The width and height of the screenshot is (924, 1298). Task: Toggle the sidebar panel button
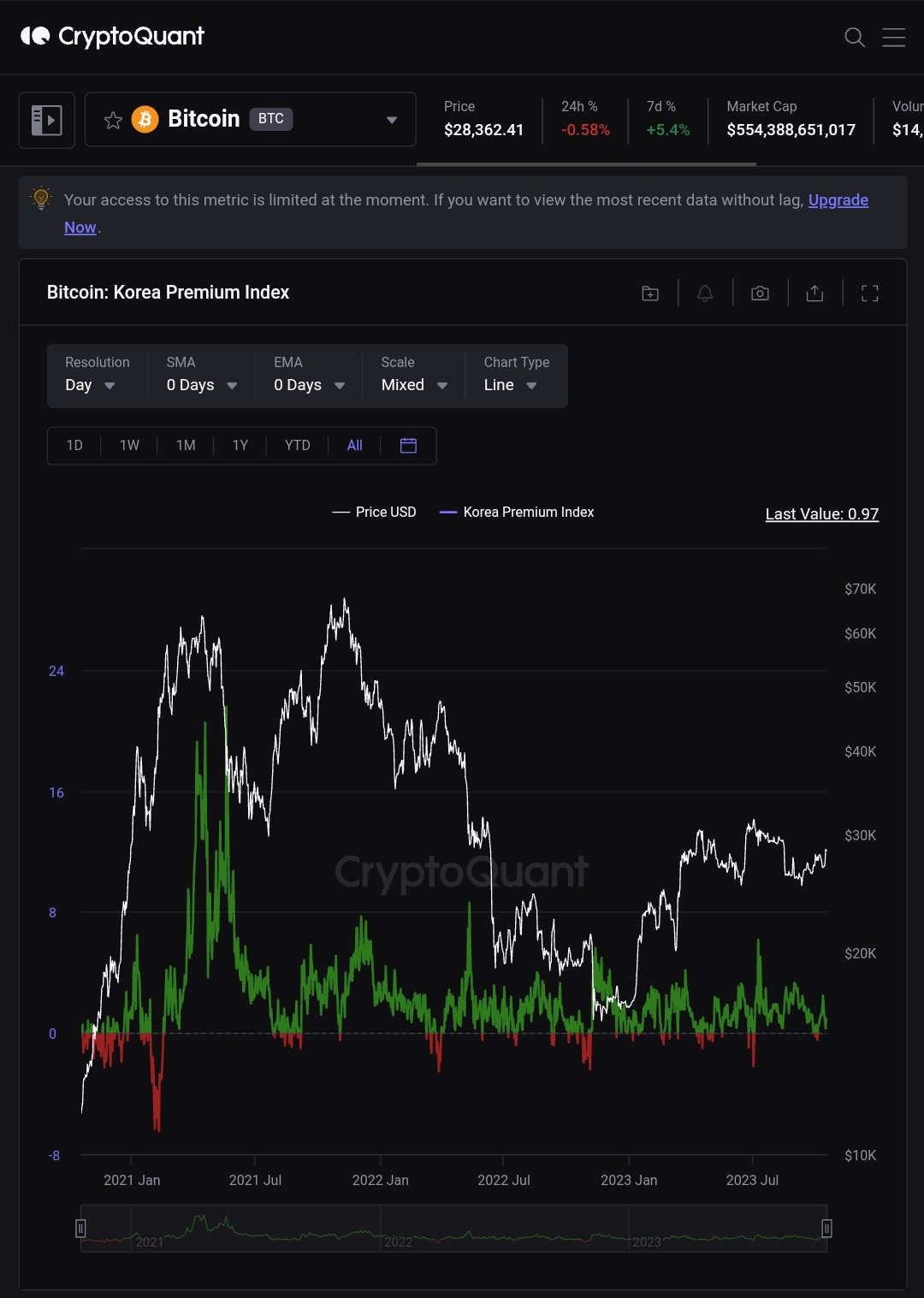[46, 120]
